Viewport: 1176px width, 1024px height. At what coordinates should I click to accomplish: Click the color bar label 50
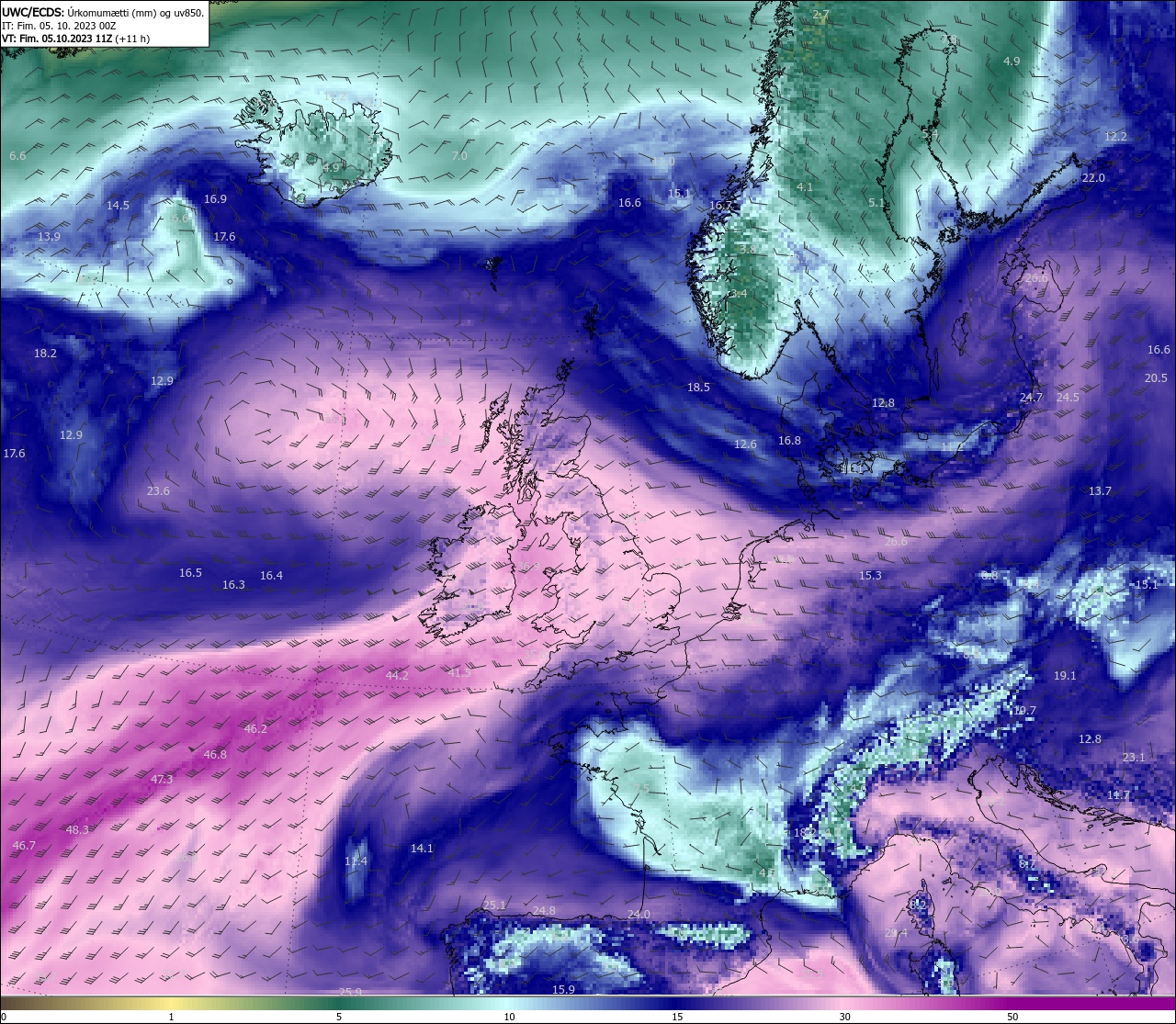coord(1012,1017)
